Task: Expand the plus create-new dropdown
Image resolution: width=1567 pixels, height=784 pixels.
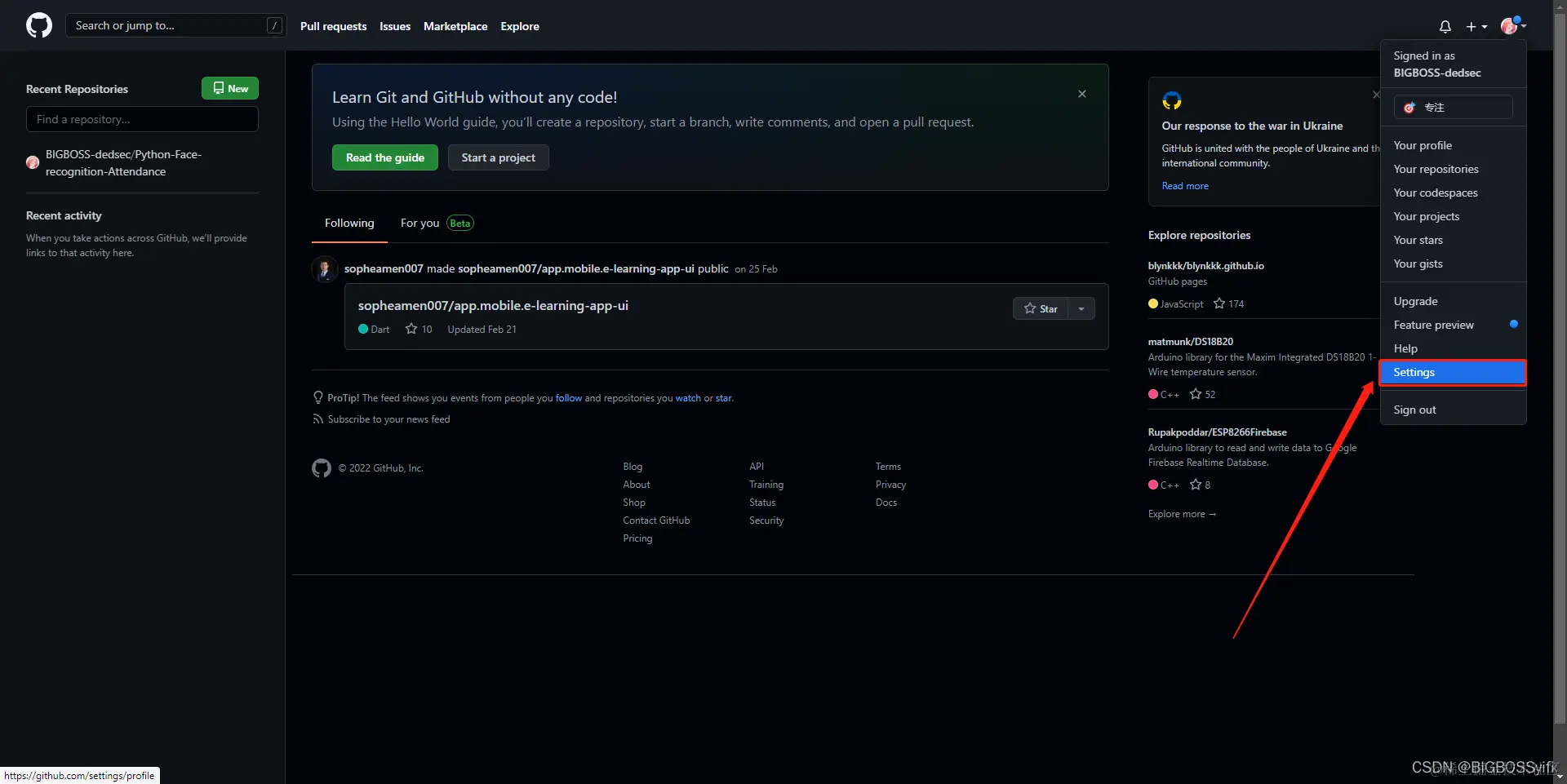Action: (x=1476, y=26)
